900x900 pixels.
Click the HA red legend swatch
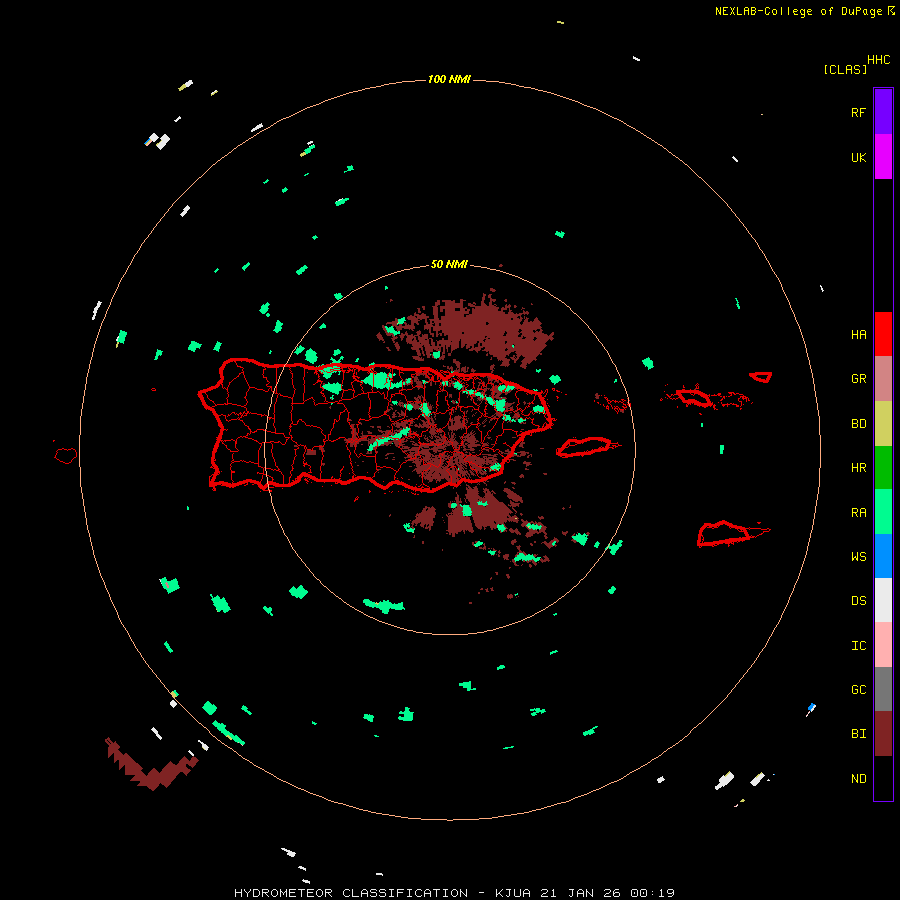pyautogui.click(x=883, y=334)
